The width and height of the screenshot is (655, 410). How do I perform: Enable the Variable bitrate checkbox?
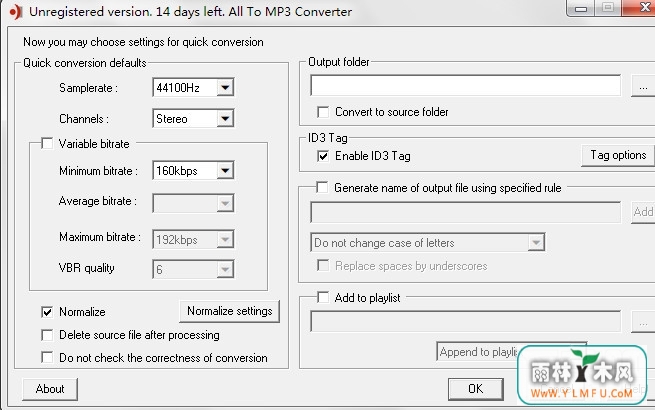47,144
